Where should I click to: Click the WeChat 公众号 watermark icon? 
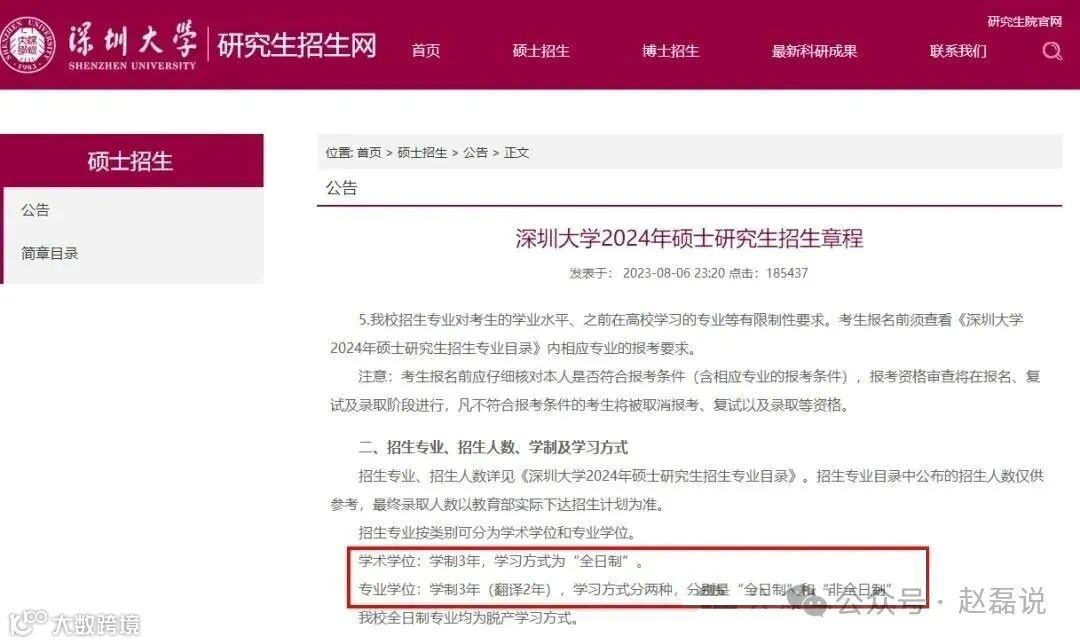point(807,601)
